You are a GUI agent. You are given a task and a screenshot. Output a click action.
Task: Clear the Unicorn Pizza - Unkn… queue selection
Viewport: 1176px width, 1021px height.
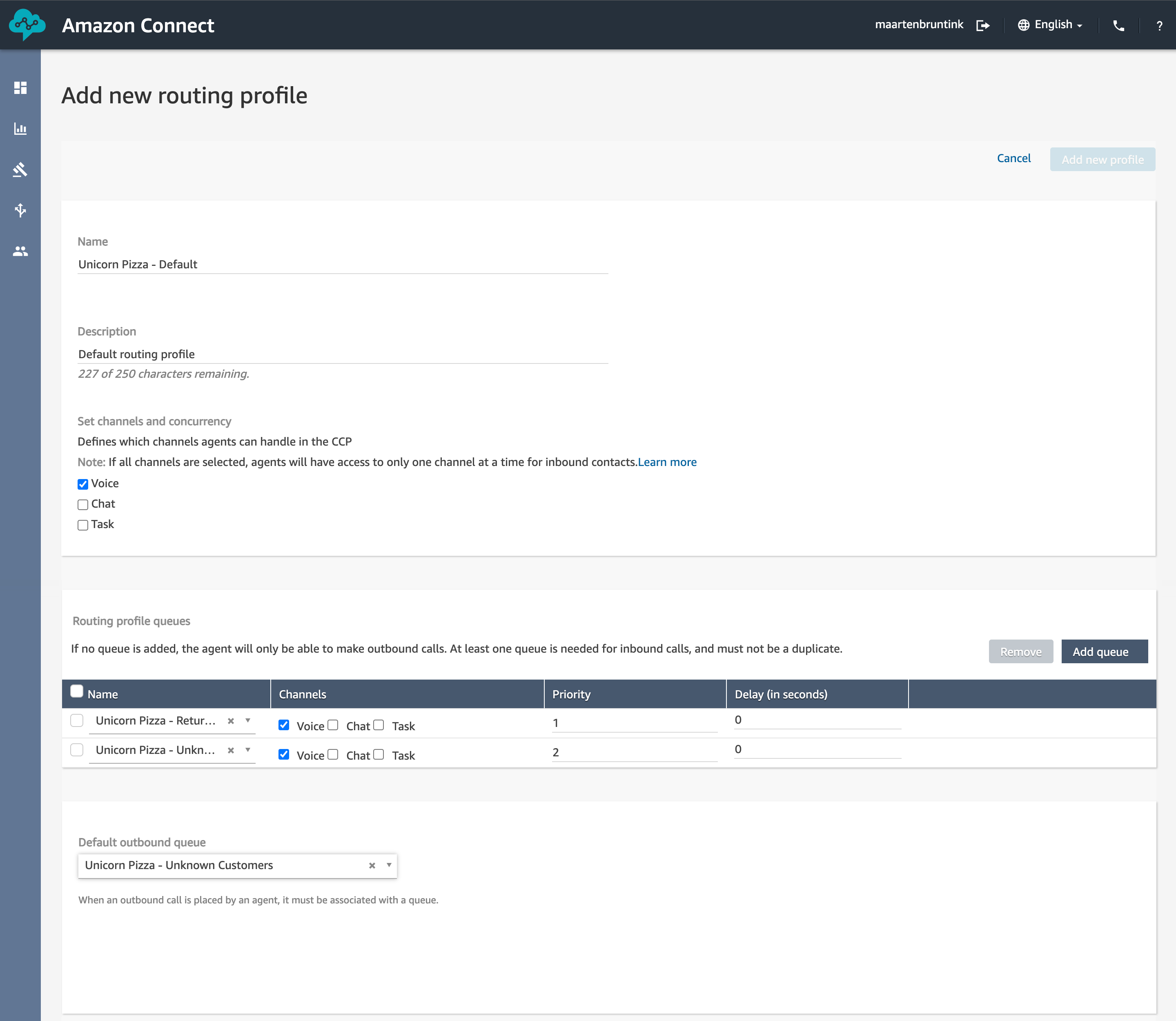pos(231,750)
